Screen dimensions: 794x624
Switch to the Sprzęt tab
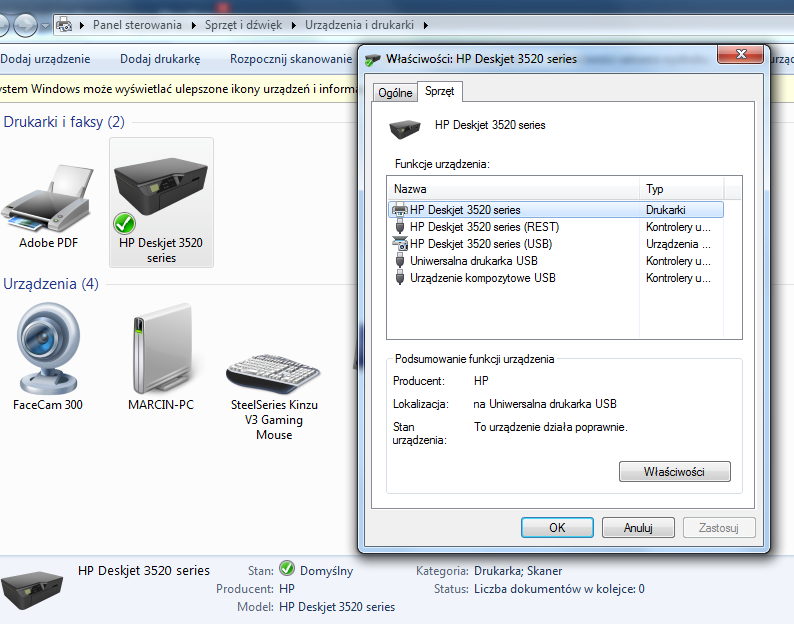click(440, 91)
